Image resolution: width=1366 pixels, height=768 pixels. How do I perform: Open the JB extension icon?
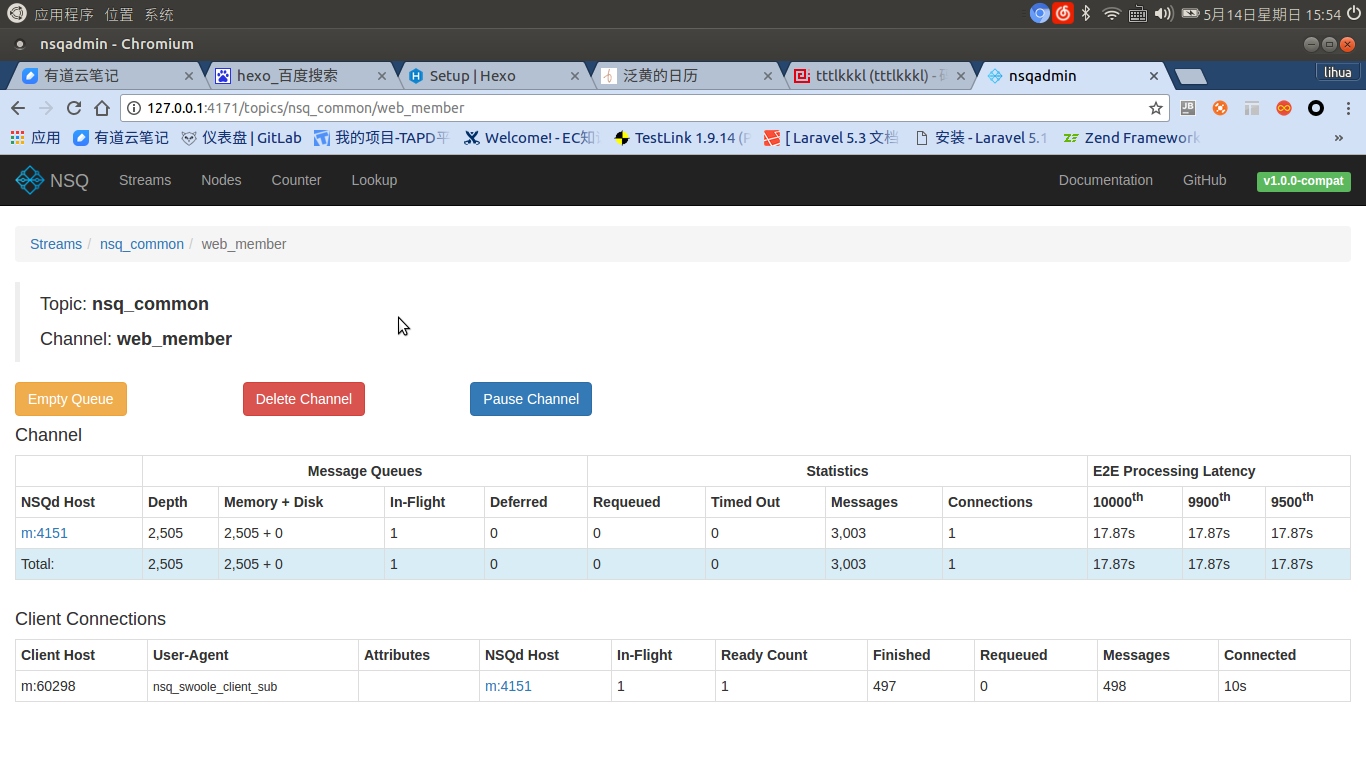point(1188,108)
